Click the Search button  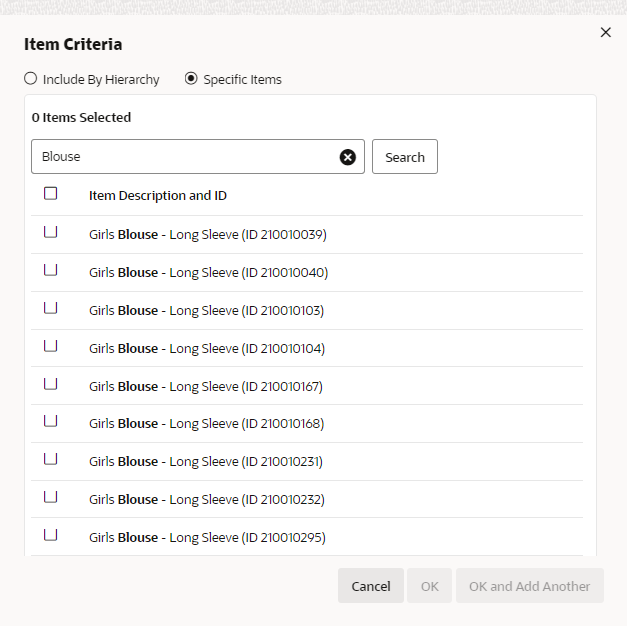(x=405, y=157)
